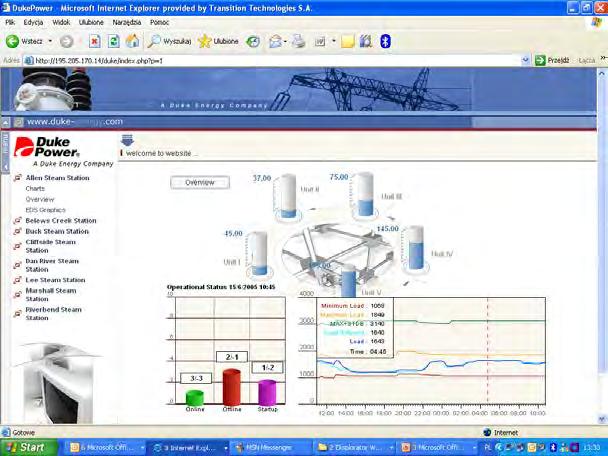Image resolution: width=608 pixels, height=456 pixels.
Task: Click the Unit III cylinder gauge
Action: coord(364,195)
